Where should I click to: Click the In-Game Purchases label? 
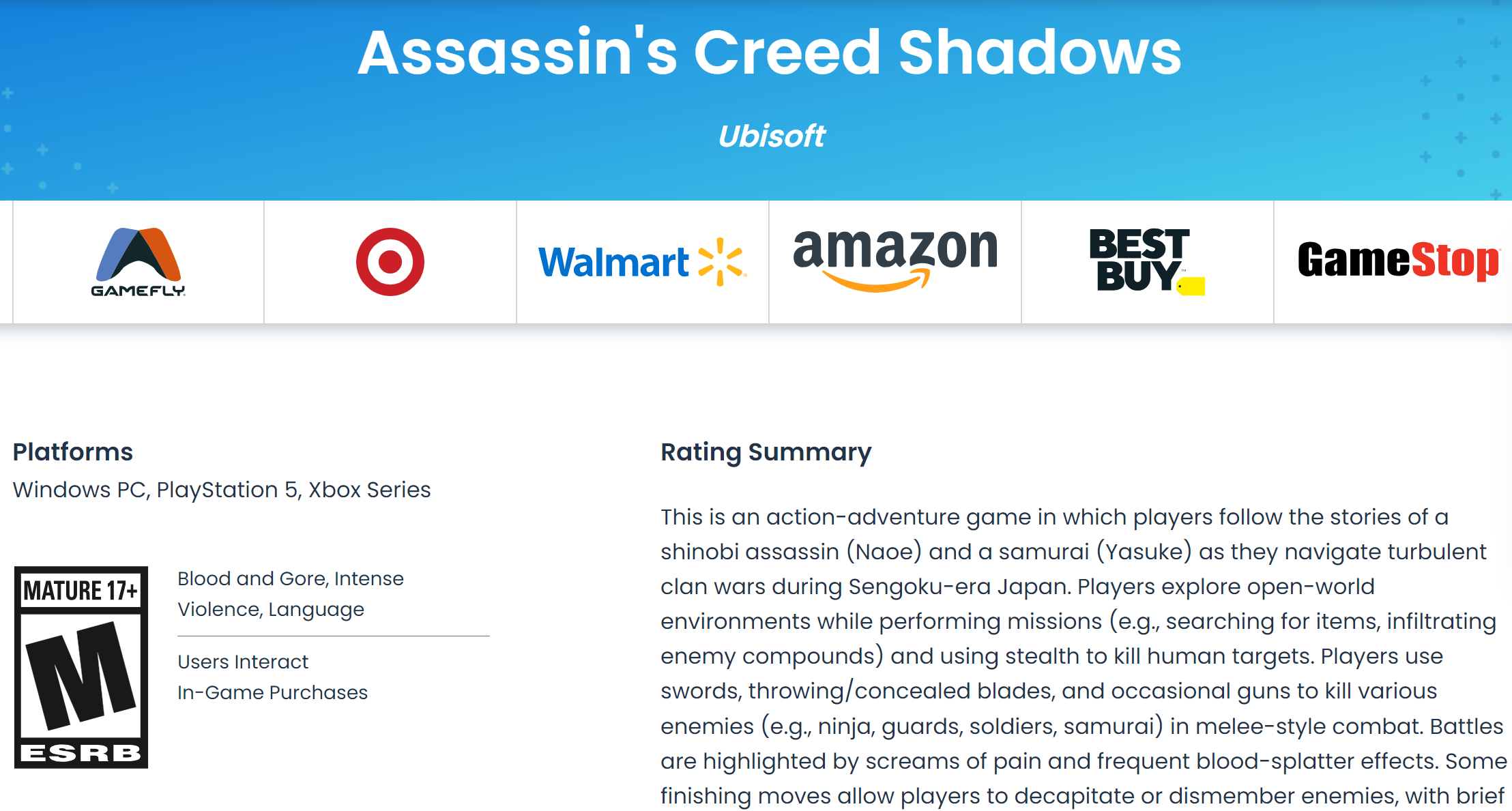coord(272,692)
